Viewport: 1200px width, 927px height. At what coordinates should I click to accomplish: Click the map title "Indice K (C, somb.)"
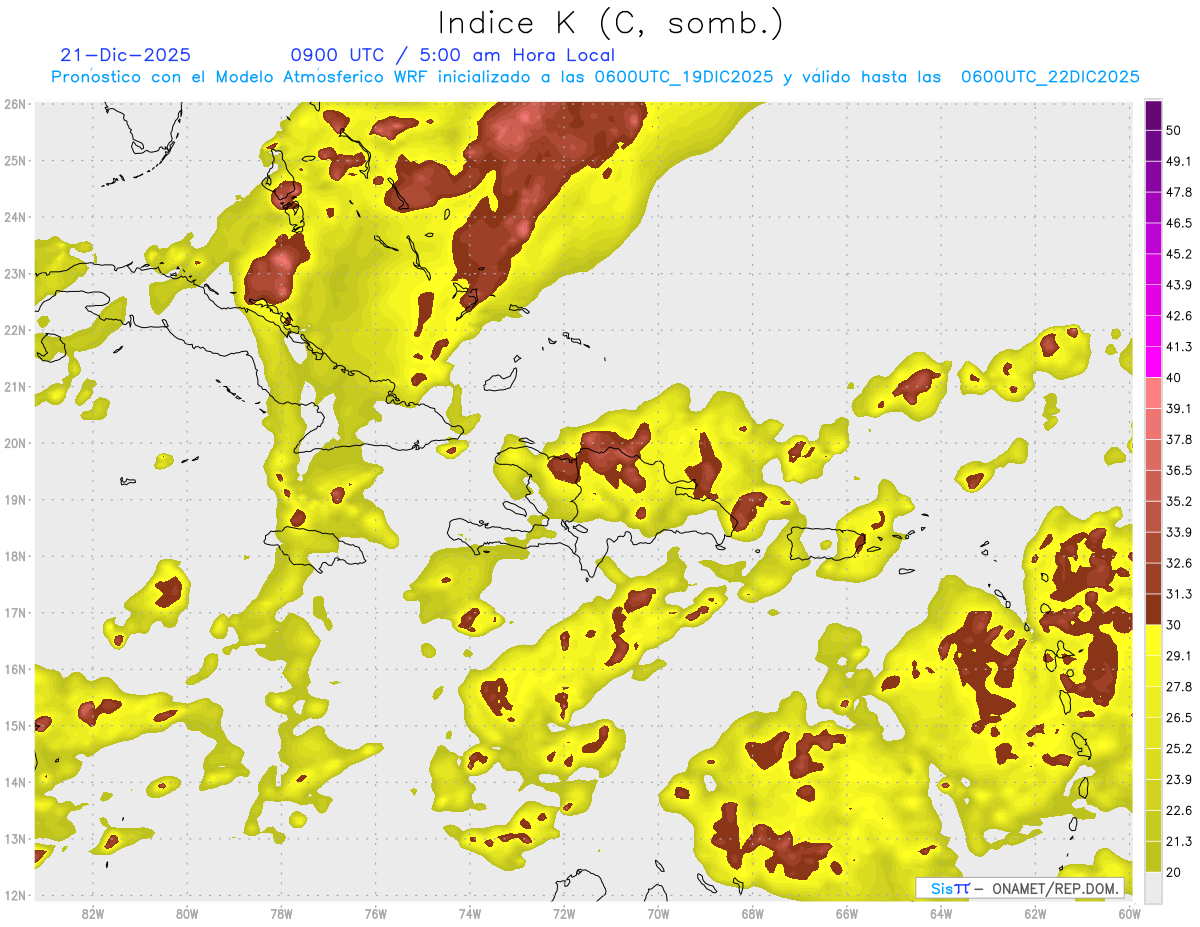(x=611, y=23)
